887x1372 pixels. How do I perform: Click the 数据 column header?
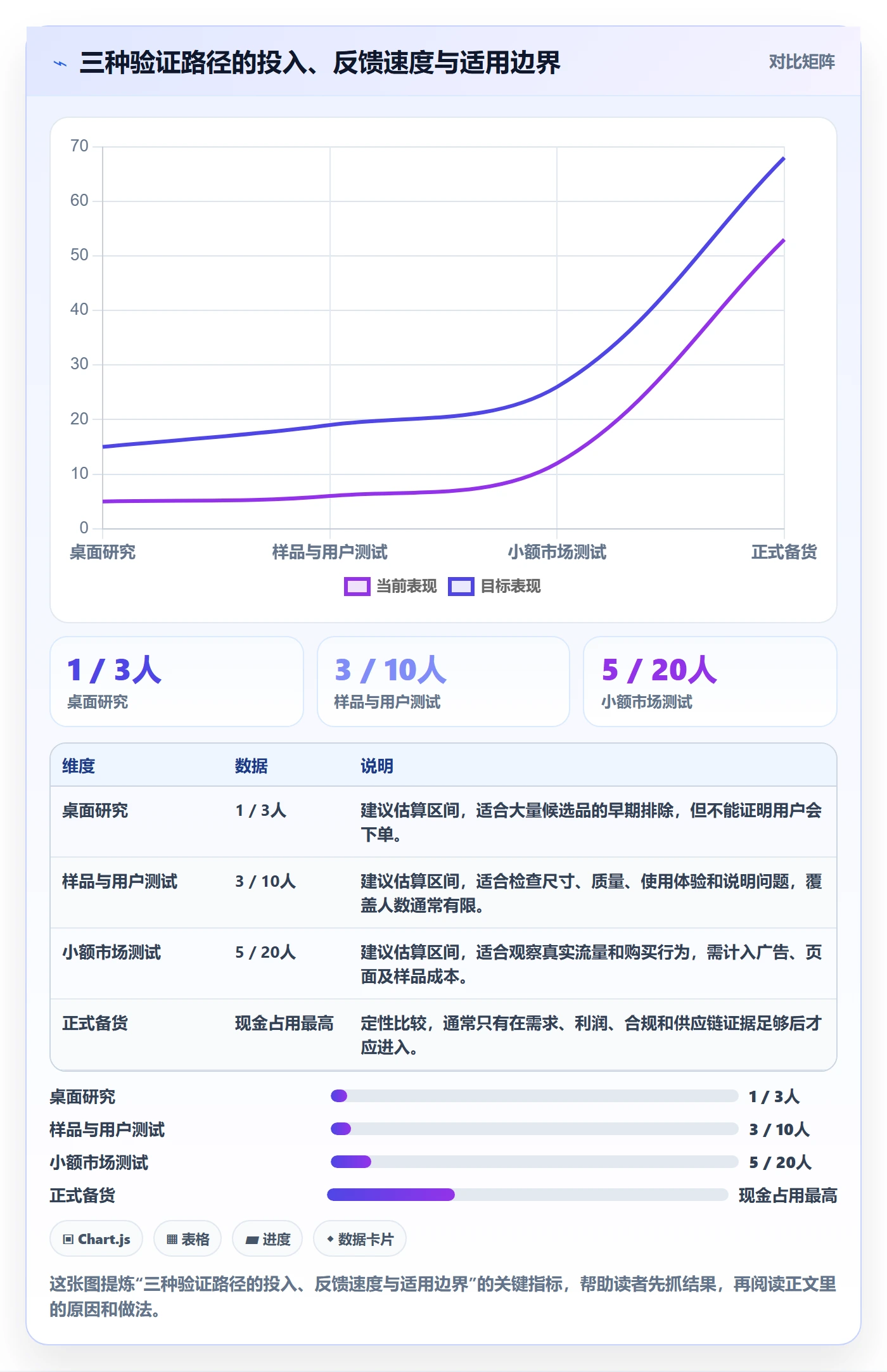[x=252, y=766]
